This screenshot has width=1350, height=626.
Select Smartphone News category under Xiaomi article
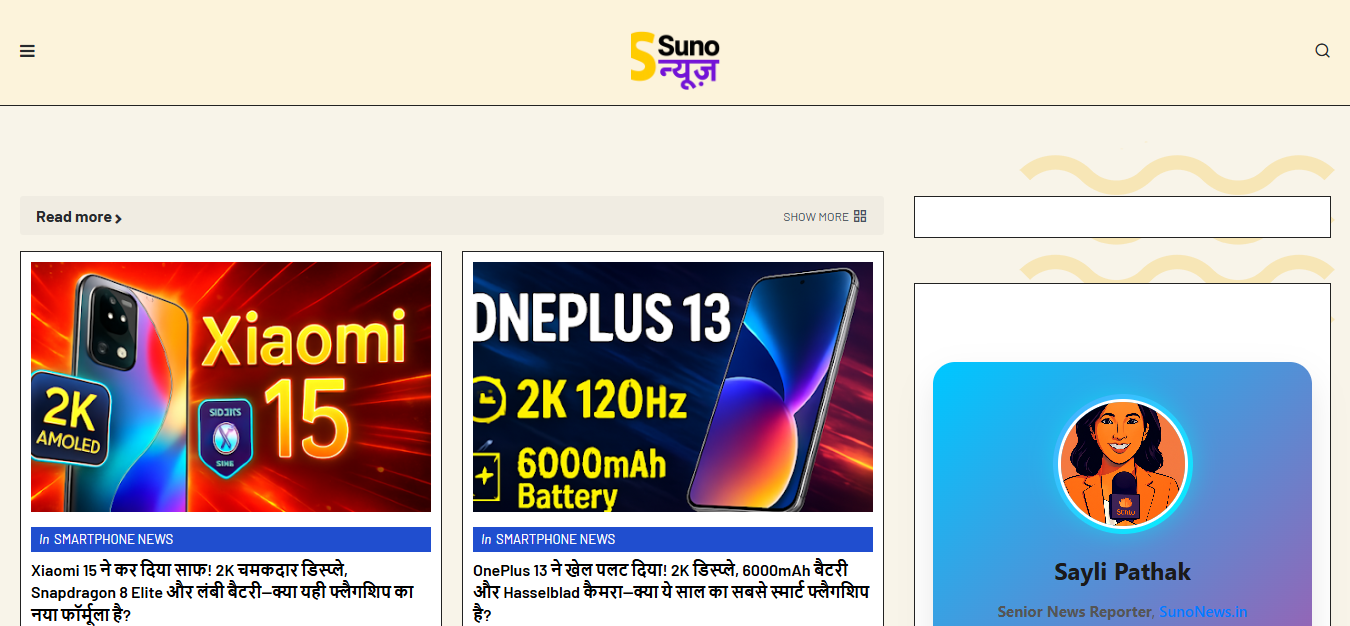113,539
